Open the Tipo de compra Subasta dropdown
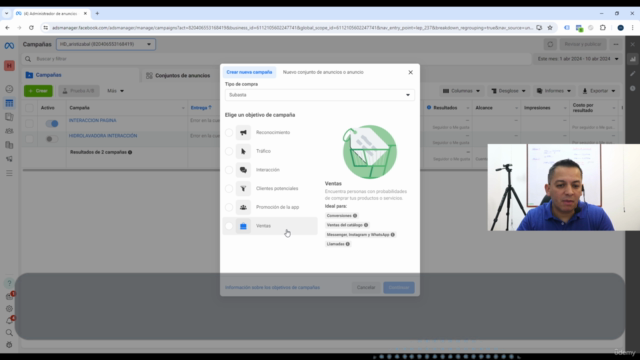Screen dimensions: 640x360 [x=320, y=95]
